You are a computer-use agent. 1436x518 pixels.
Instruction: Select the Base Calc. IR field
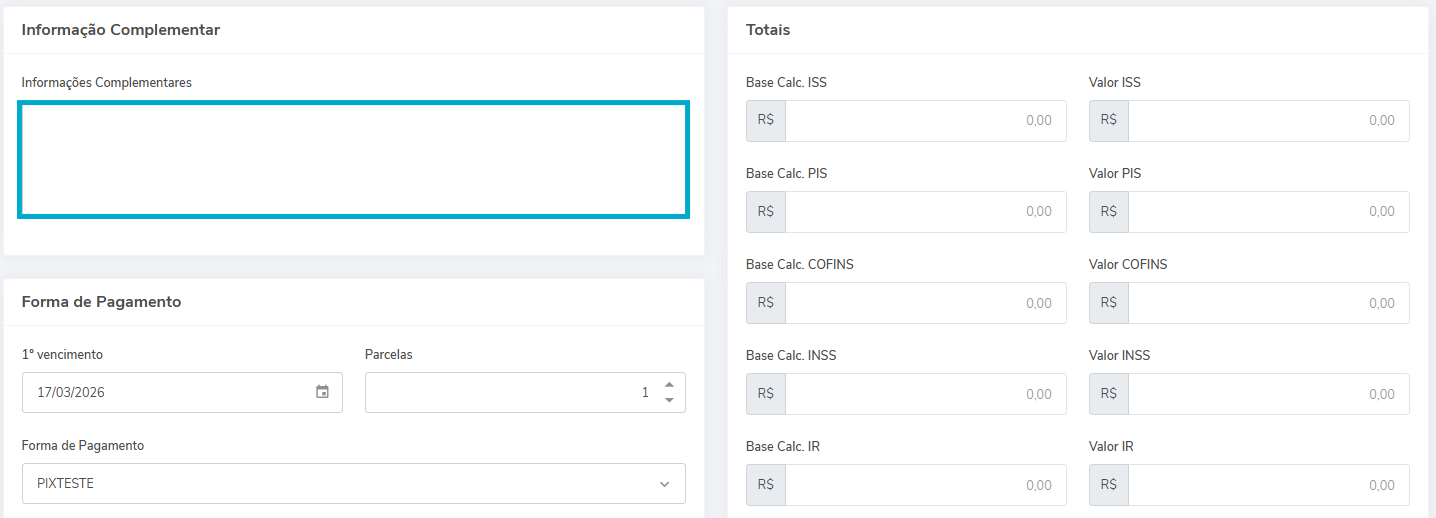point(925,485)
